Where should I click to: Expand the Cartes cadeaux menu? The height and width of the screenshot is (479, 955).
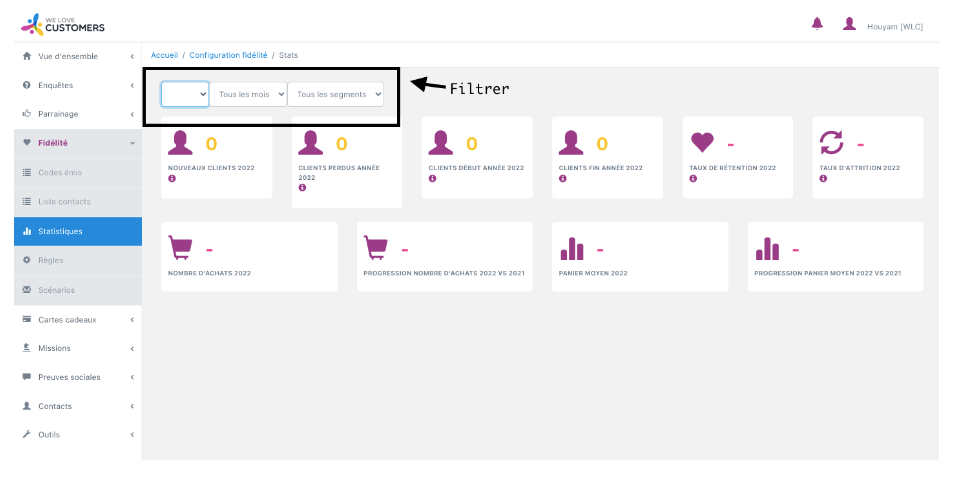77,320
